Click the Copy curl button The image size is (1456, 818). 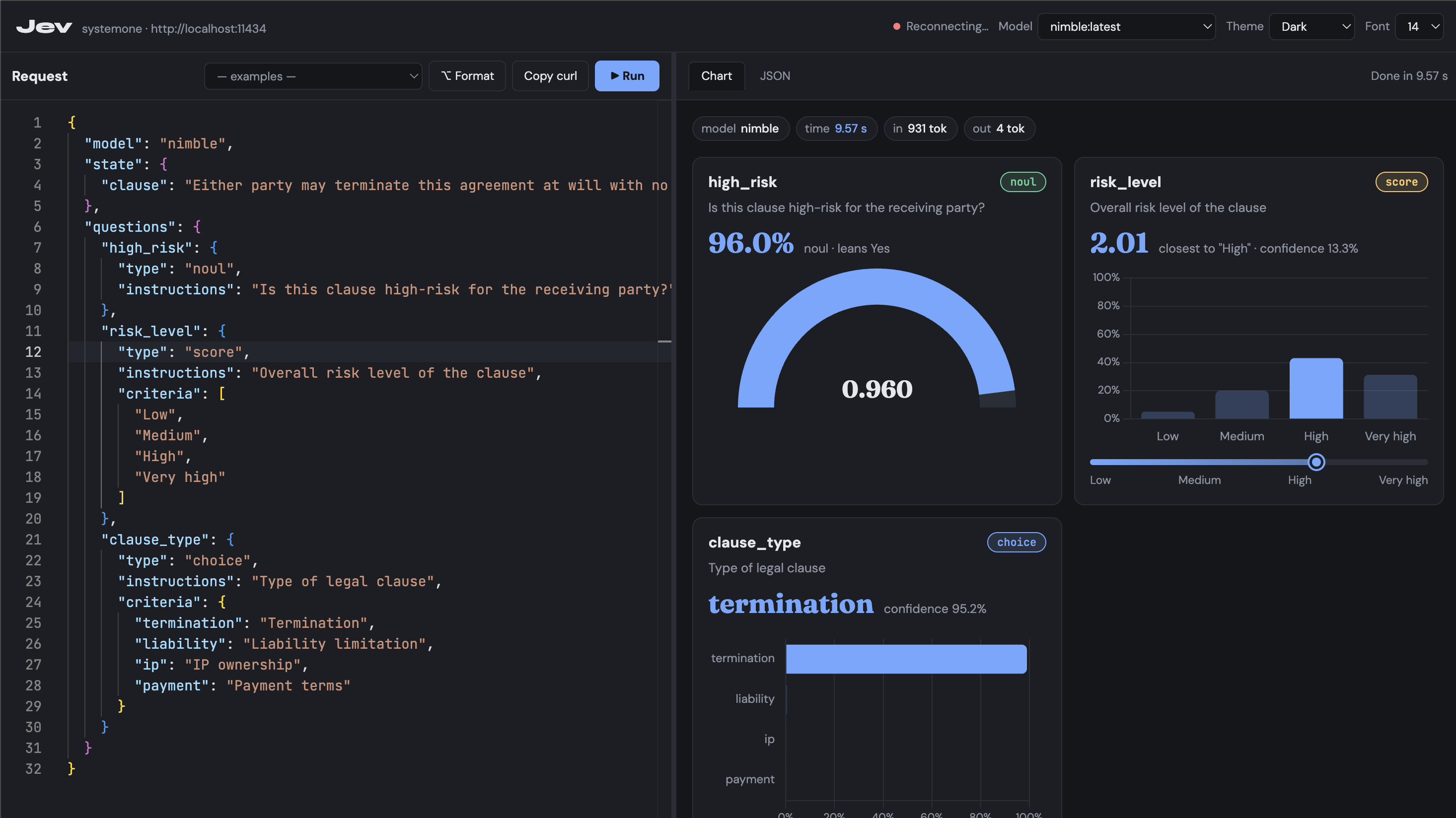550,76
